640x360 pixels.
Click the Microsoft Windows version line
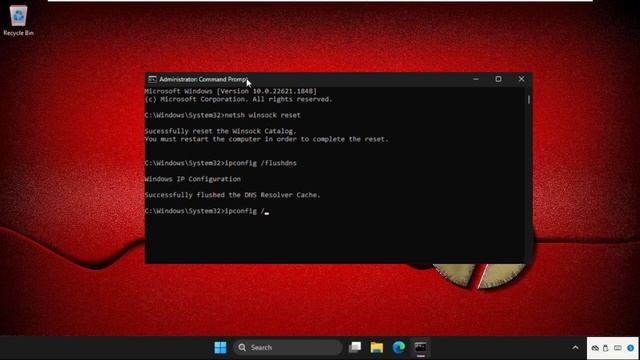coord(231,91)
